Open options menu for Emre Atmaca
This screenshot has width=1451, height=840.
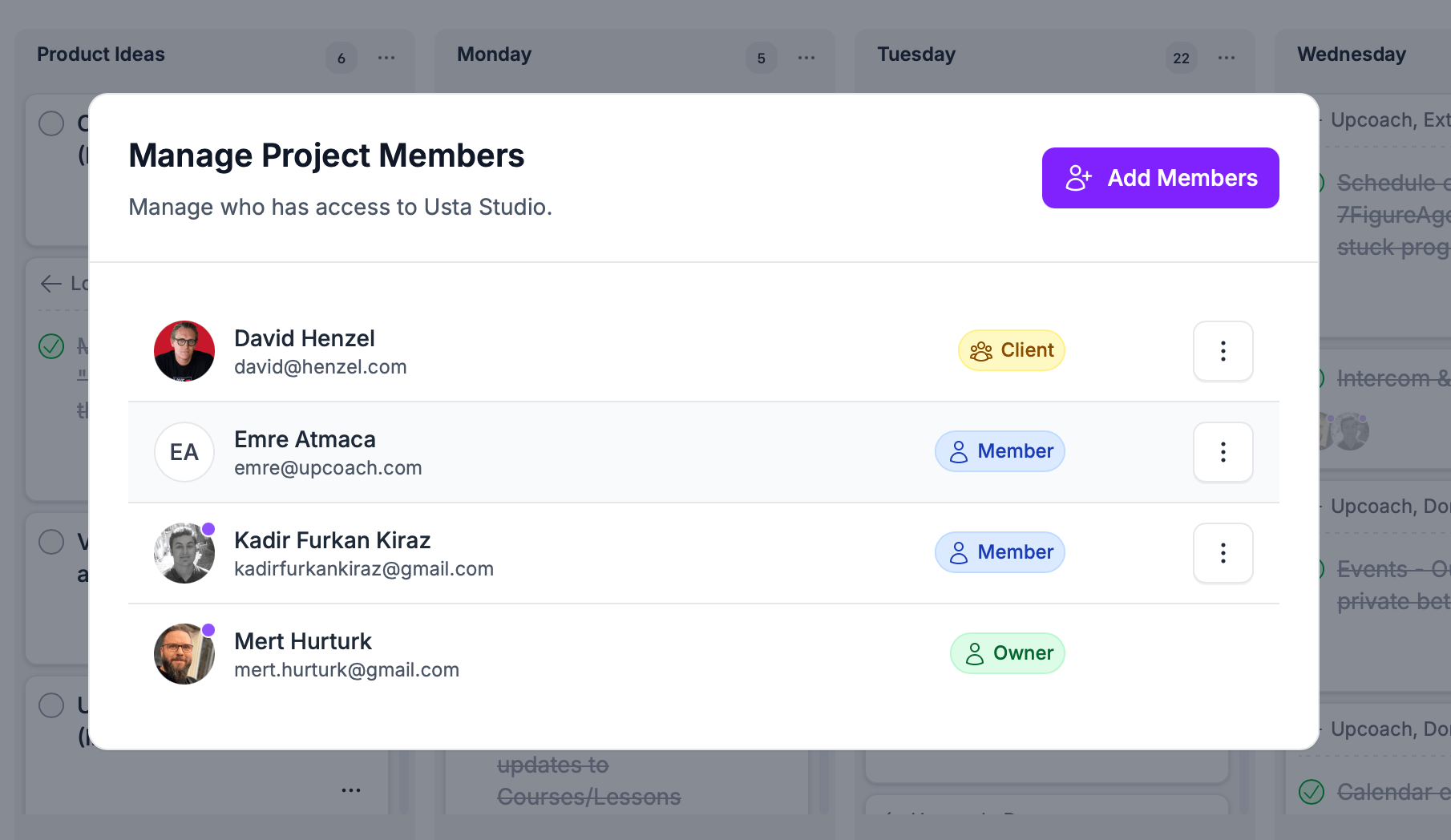[1223, 452]
